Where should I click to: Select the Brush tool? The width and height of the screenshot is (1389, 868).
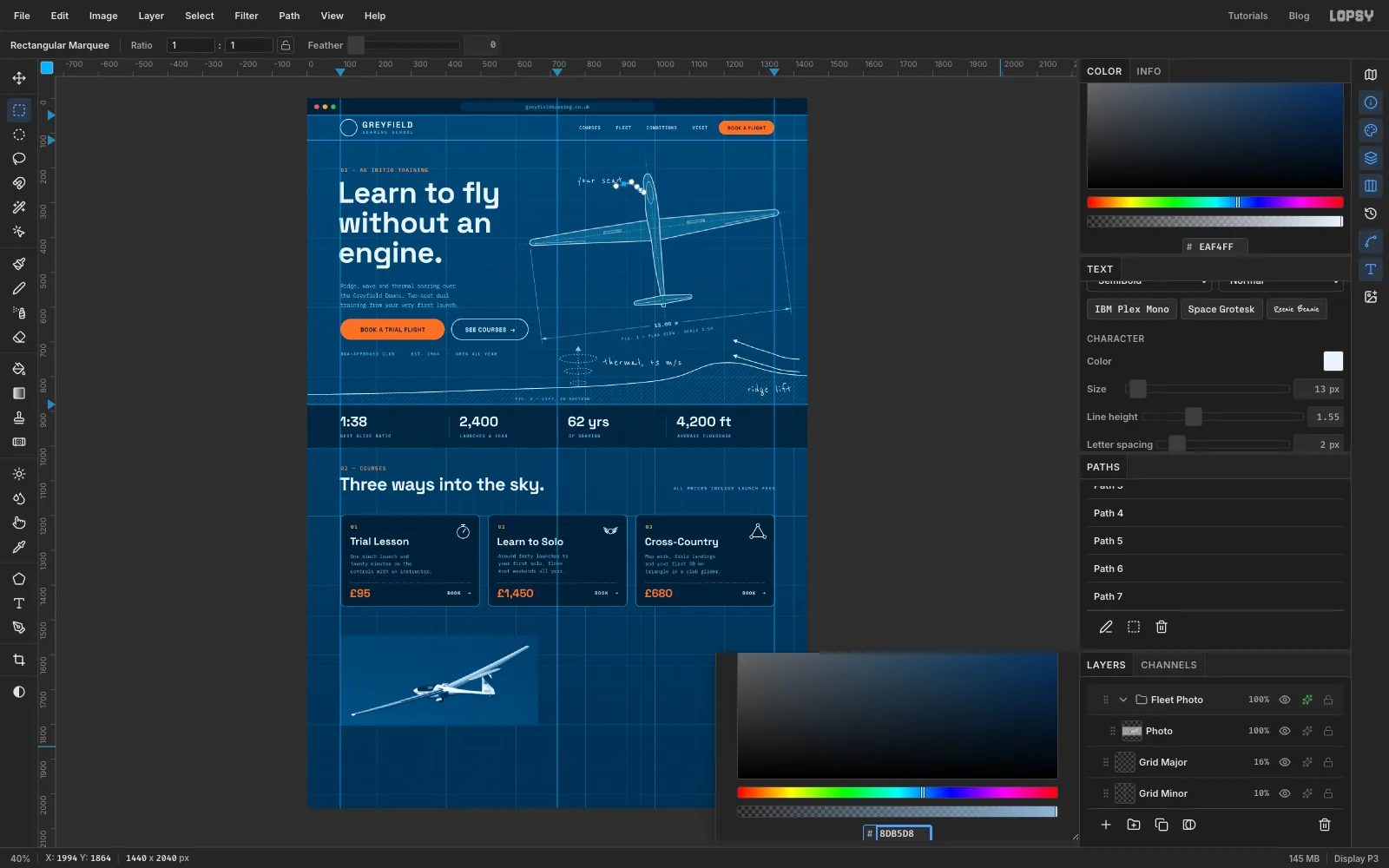pos(19,264)
